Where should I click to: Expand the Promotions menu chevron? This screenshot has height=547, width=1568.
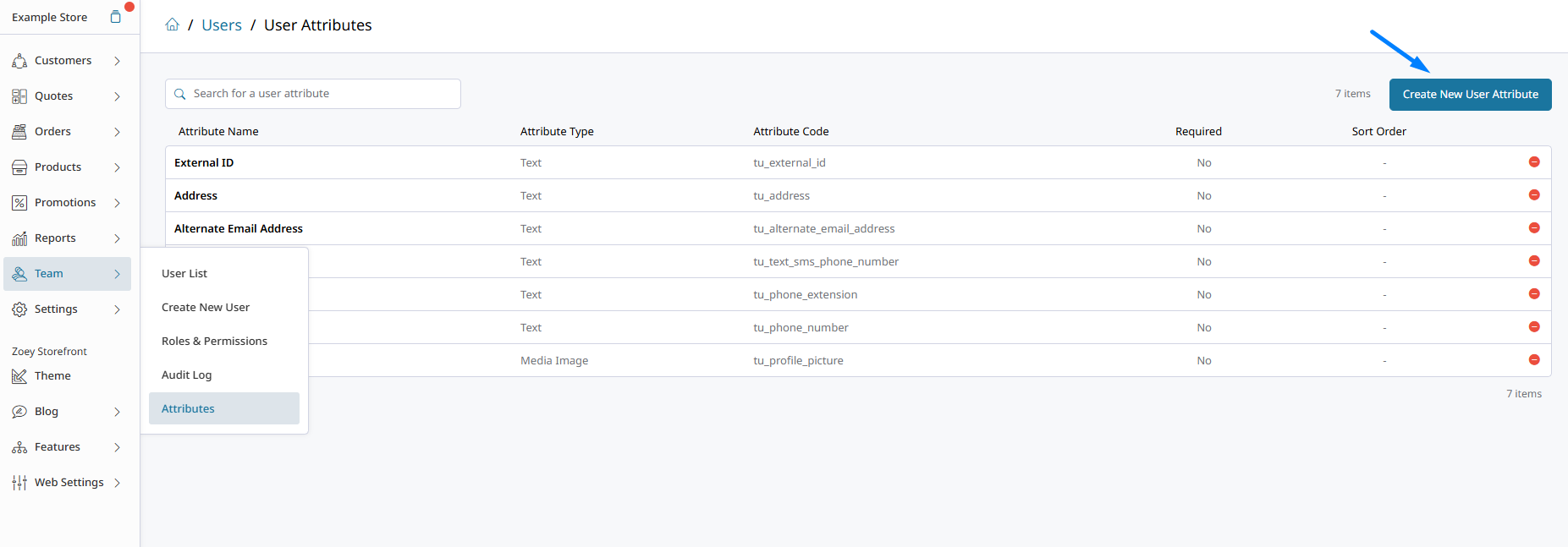[118, 203]
